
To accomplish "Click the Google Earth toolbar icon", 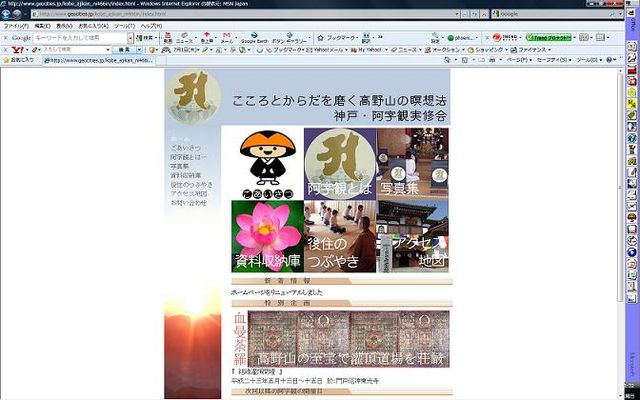I will (x=246, y=37).
